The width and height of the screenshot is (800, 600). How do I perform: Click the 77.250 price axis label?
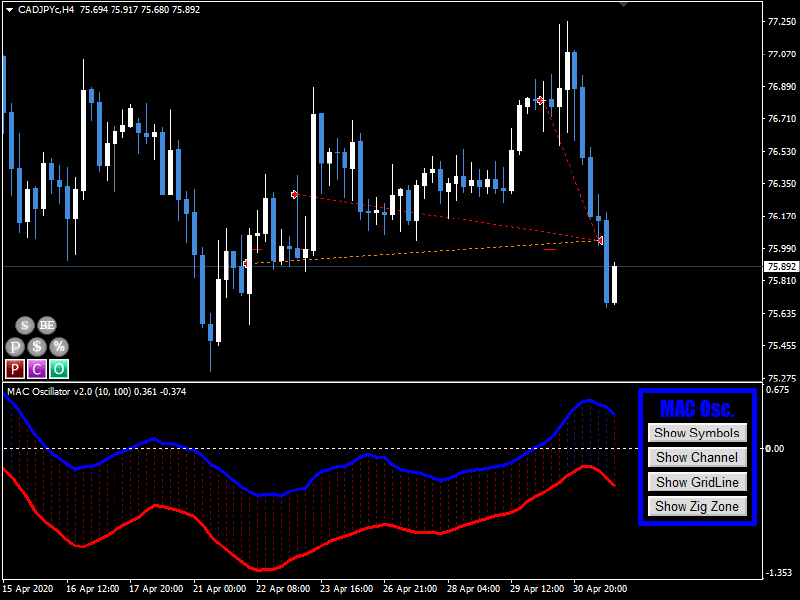point(782,21)
